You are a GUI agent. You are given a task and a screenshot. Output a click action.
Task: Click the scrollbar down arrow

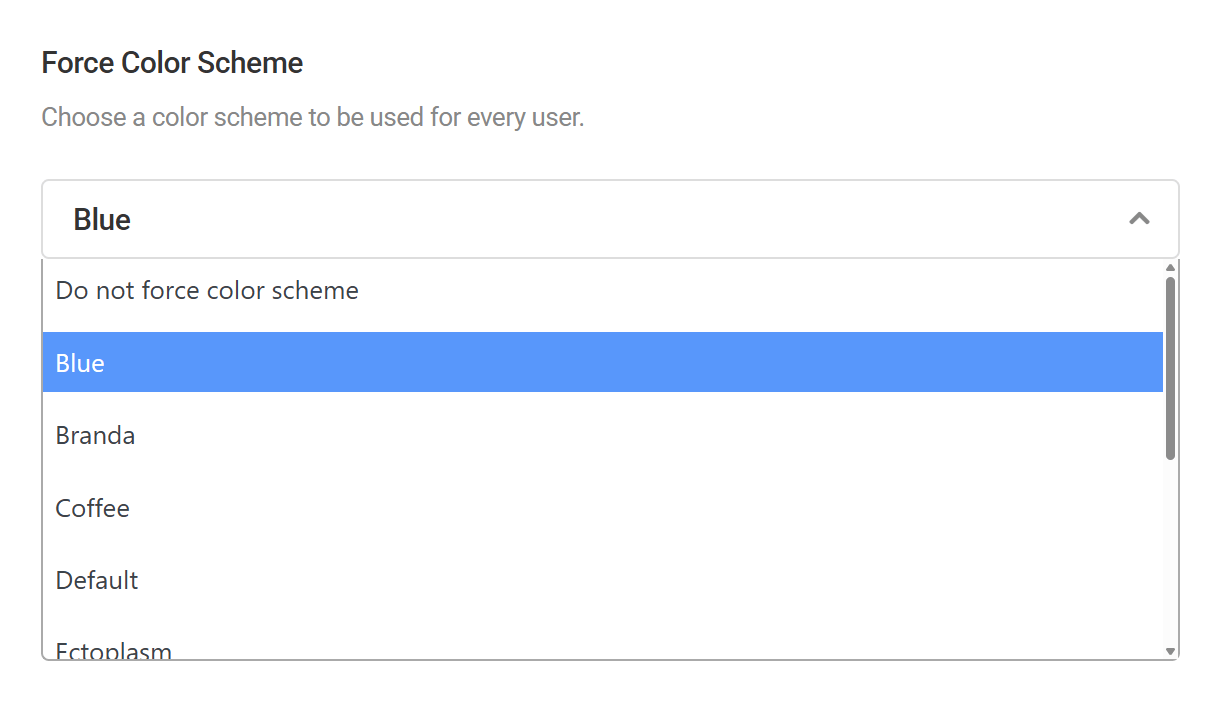coord(1170,650)
